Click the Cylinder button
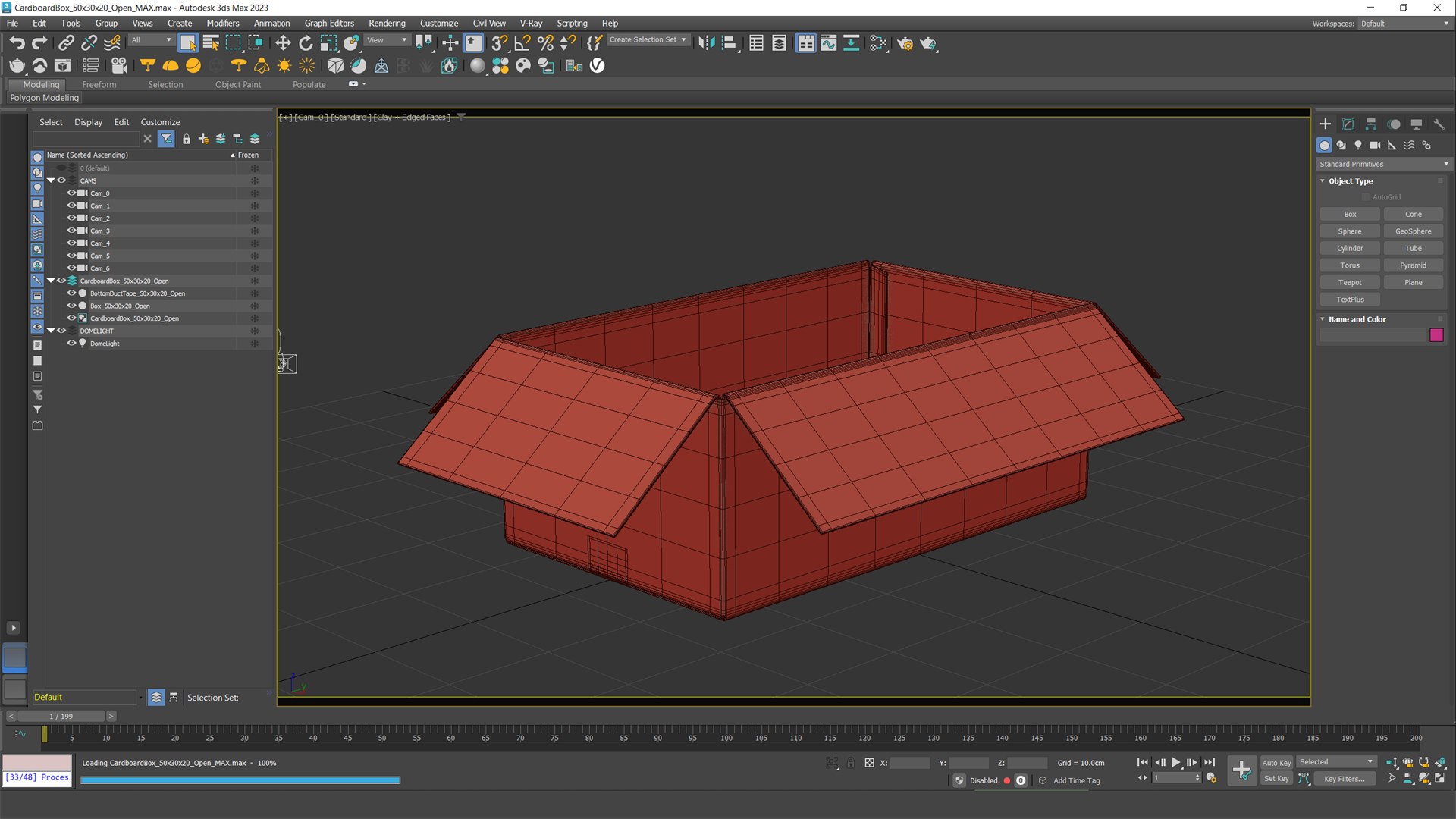 pos(1350,249)
